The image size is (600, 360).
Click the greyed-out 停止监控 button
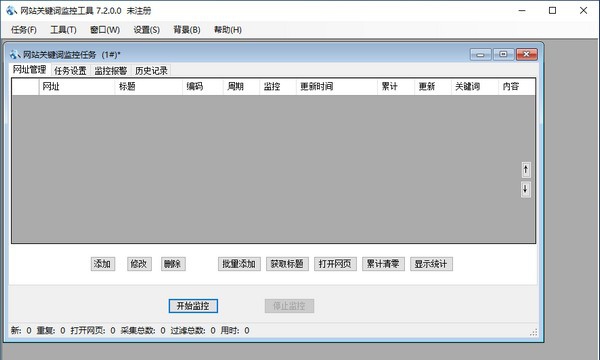(x=289, y=306)
